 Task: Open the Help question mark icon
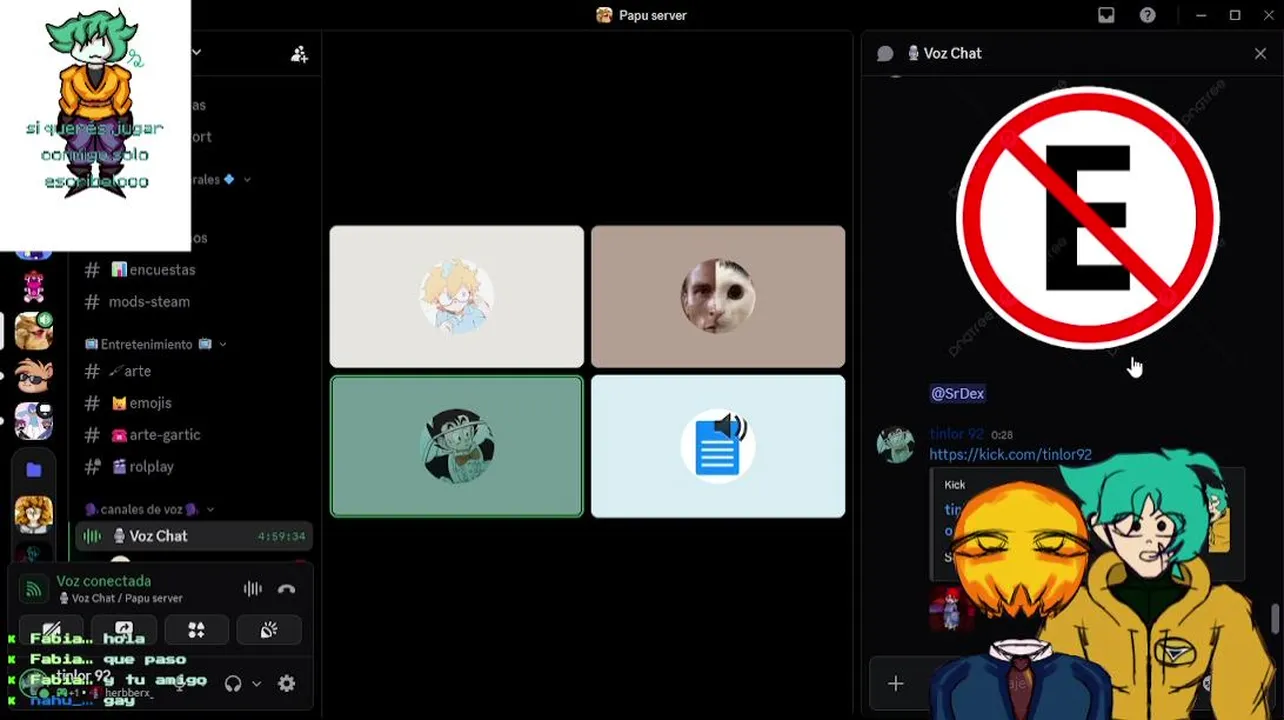tap(1148, 15)
